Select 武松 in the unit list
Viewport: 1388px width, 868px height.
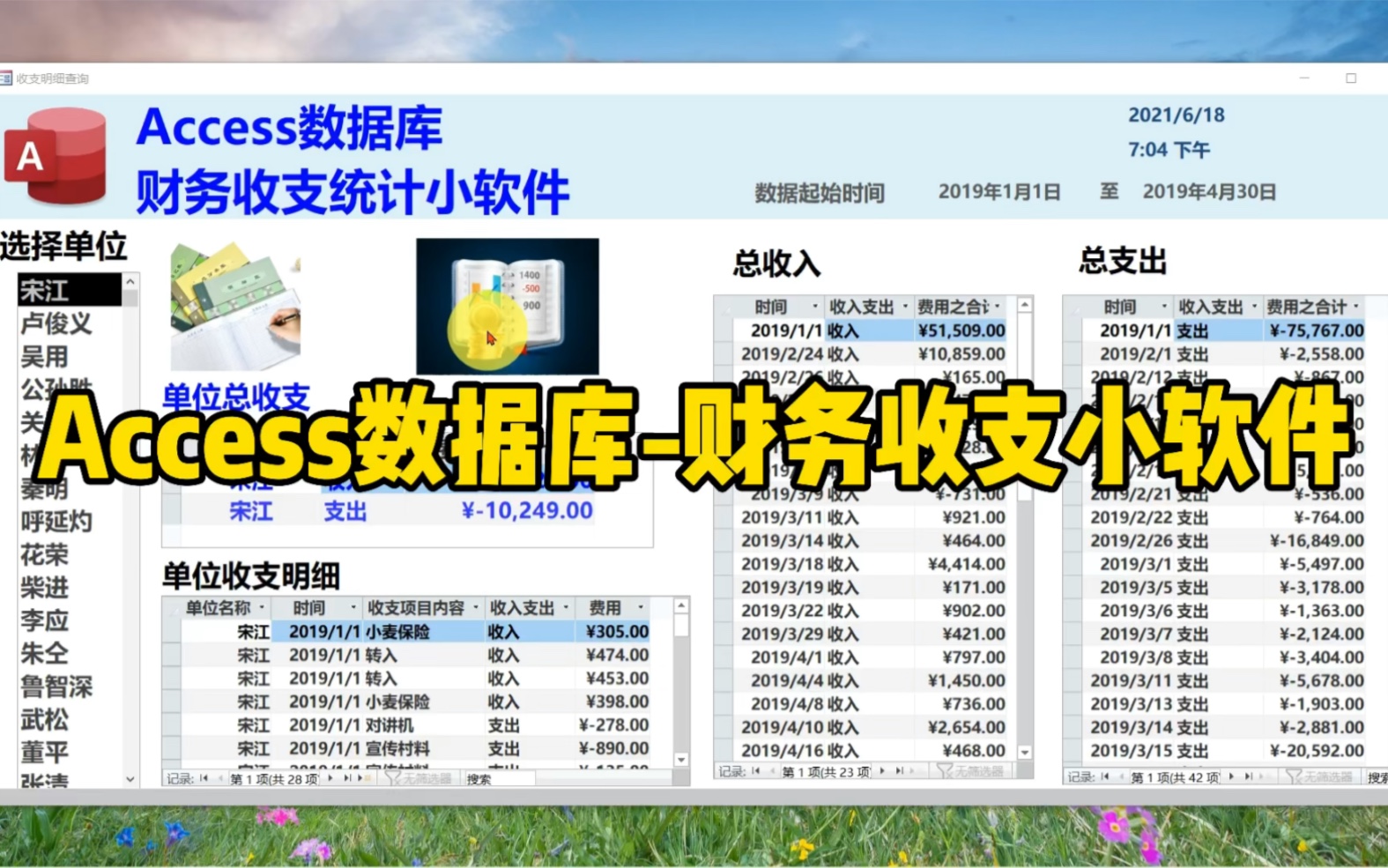pyautogui.click(x=70, y=719)
